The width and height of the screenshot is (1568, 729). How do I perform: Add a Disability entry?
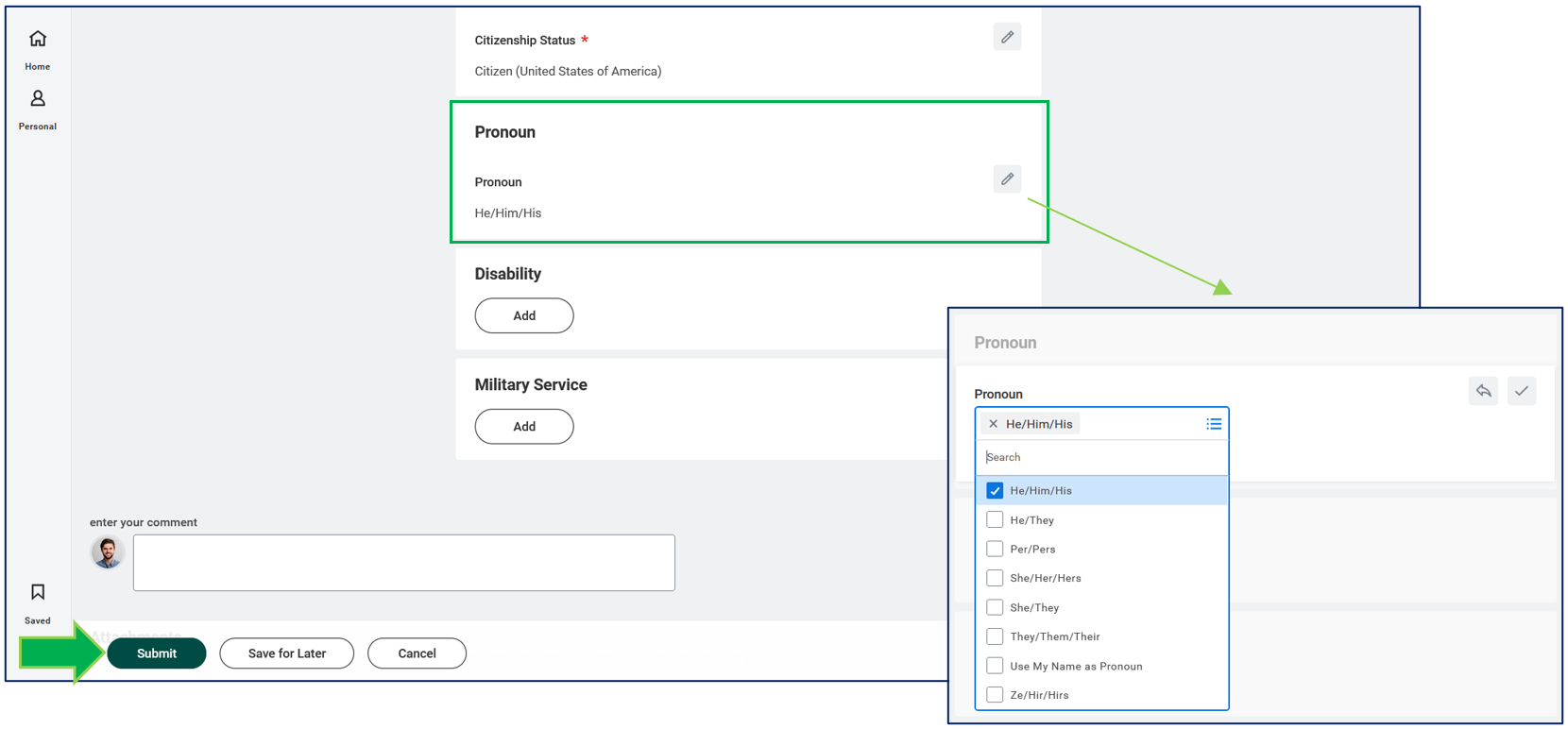tap(524, 315)
